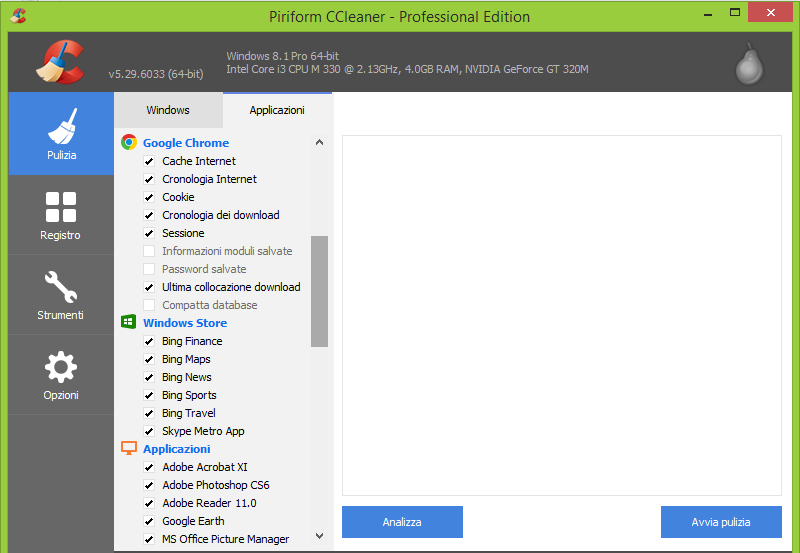Click the Avvia pulizia button
The width and height of the screenshot is (800, 553).
[721, 522]
